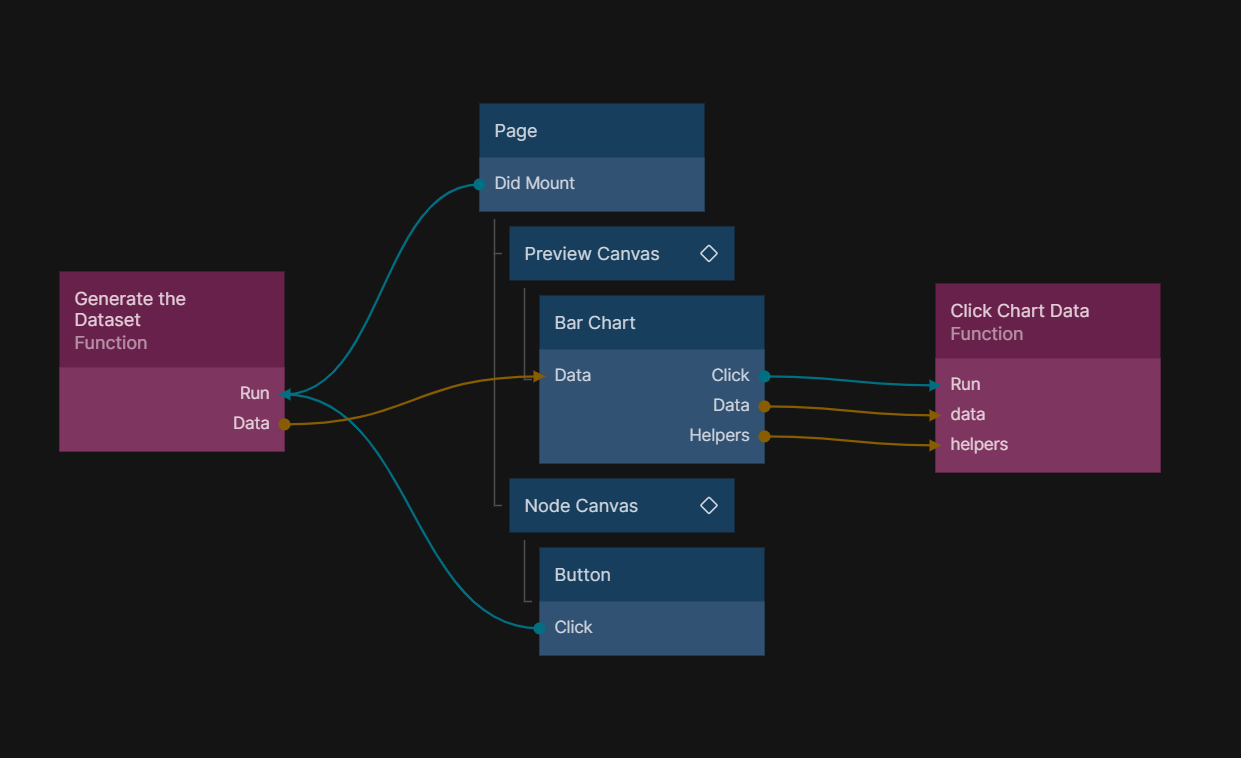Click the Run input on Generate the Dataset
Screen dimensions: 1241x758
[x=256, y=394]
